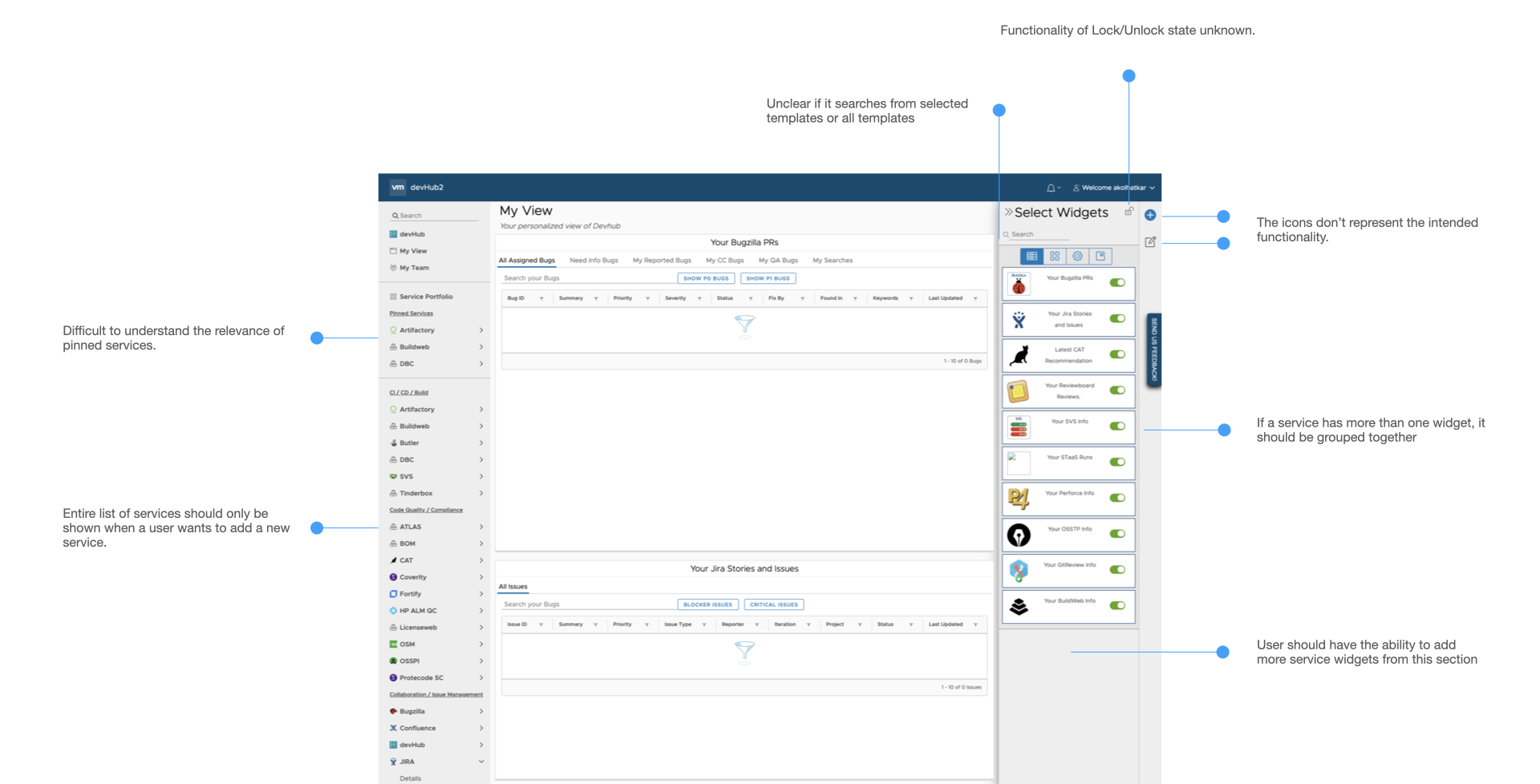The height and width of the screenshot is (784, 1540).
Task: Click the Search your Bugs field in Bugzilla
Action: tap(586, 278)
